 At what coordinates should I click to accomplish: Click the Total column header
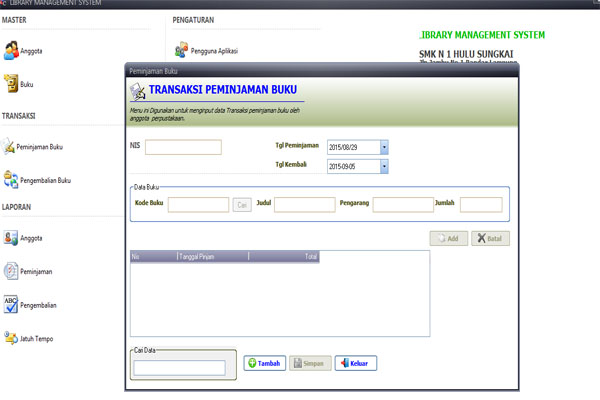284,256
